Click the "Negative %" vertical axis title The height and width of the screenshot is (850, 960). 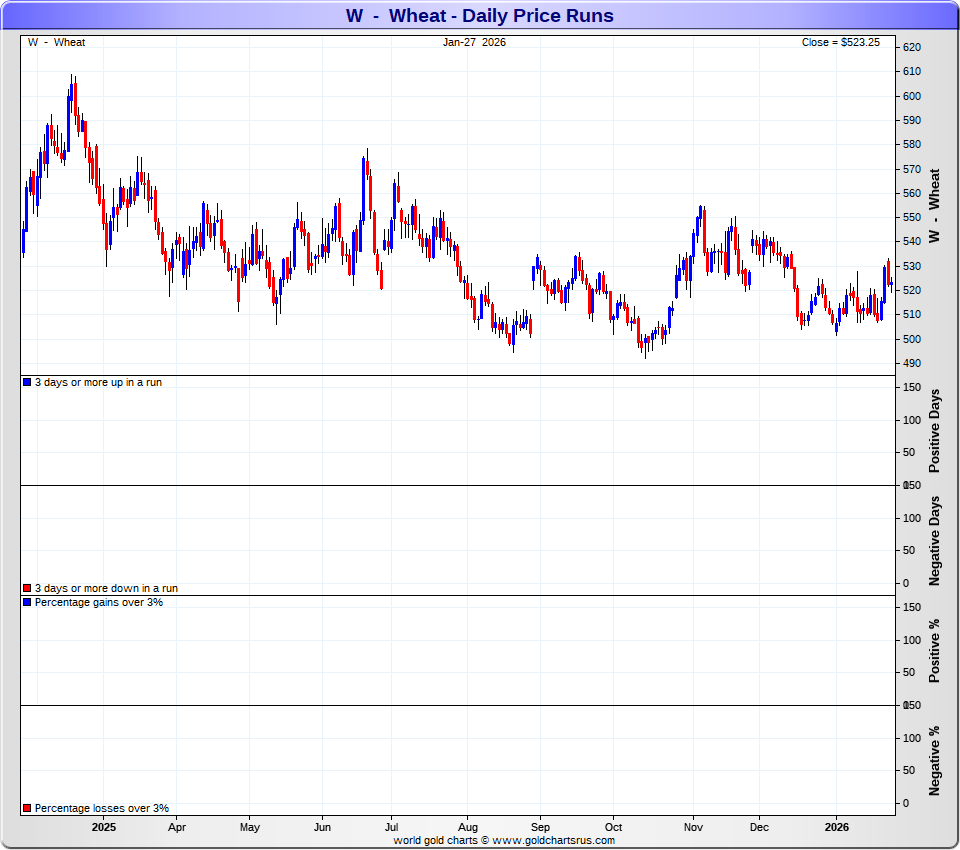click(x=935, y=760)
